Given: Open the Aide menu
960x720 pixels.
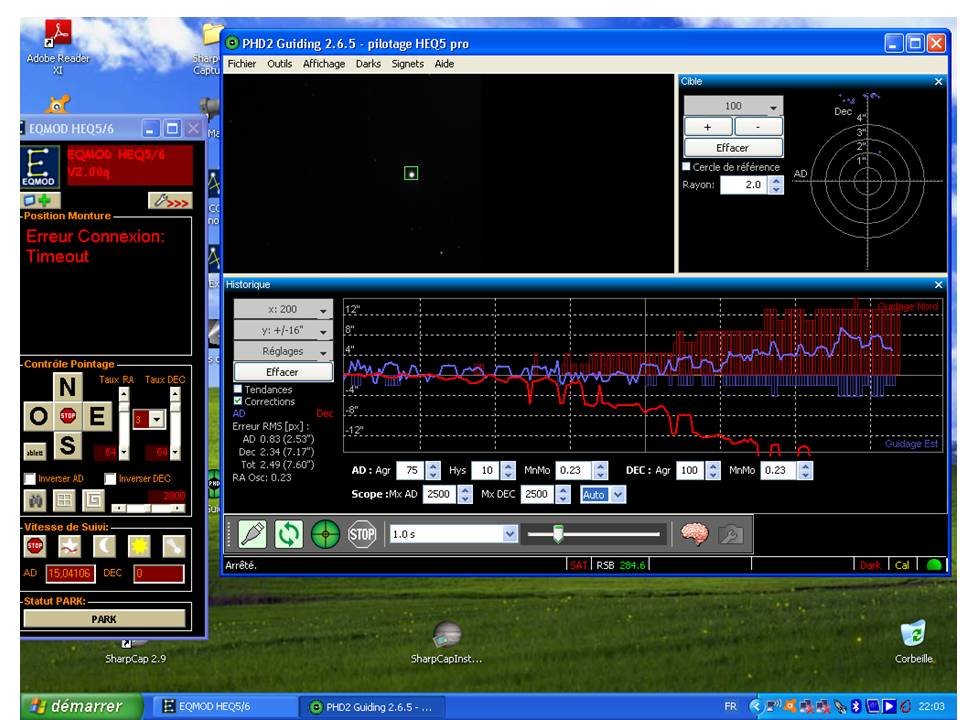Looking at the screenshot, I should [444, 64].
